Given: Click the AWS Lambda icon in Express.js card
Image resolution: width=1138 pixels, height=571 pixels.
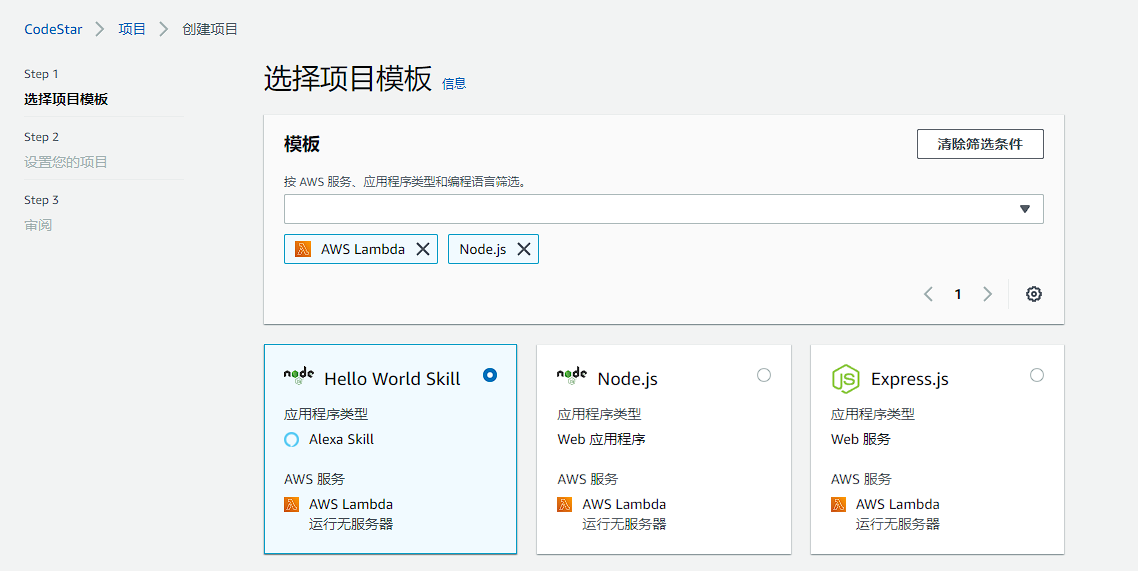Looking at the screenshot, I should pos(839,504).
